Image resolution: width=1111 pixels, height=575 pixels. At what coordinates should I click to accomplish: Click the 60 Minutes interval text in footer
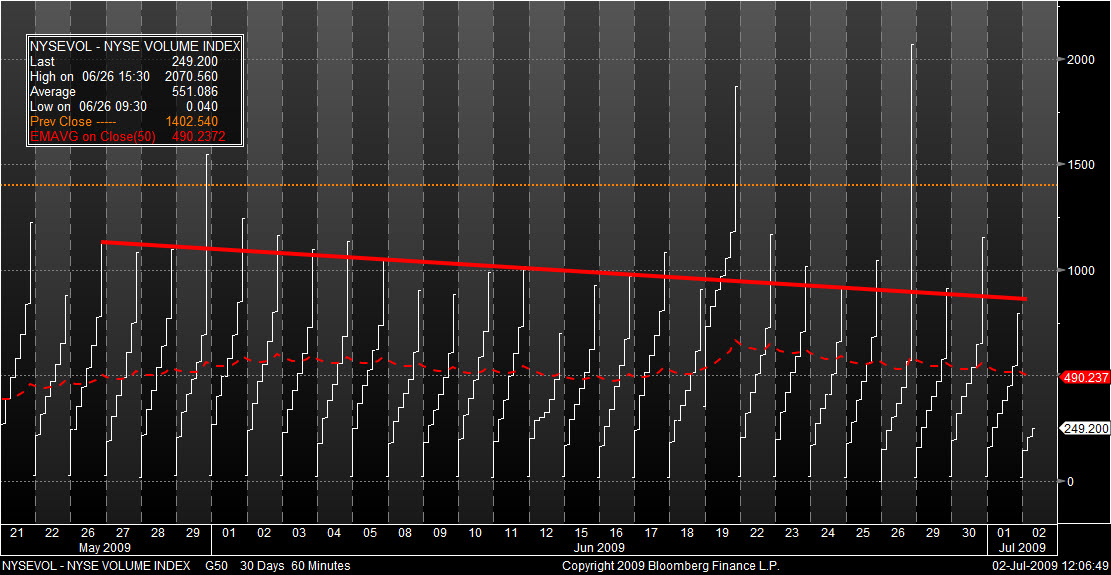pos(319,566)
